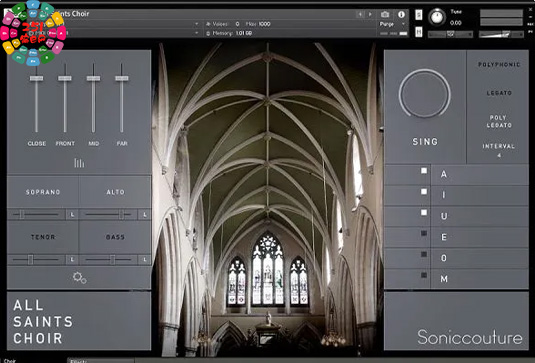Turn the Tune knob
Image resolution: width=535 pixels, height=363 pixels.
(x=437, y=17)
